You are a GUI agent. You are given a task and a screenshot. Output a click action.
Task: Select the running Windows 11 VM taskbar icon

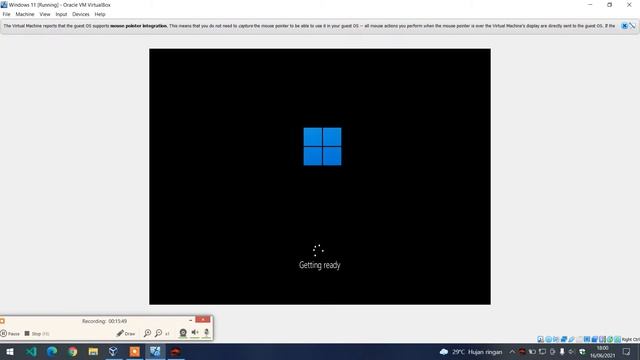coord(155,351)
